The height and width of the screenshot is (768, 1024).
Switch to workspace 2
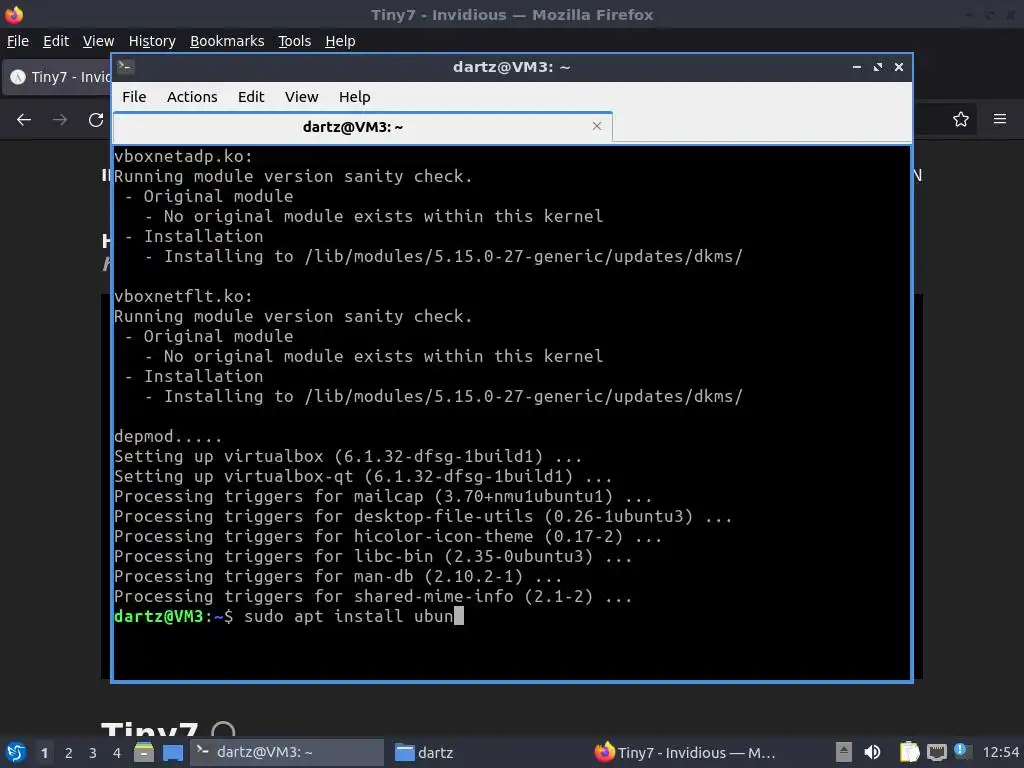69,753
